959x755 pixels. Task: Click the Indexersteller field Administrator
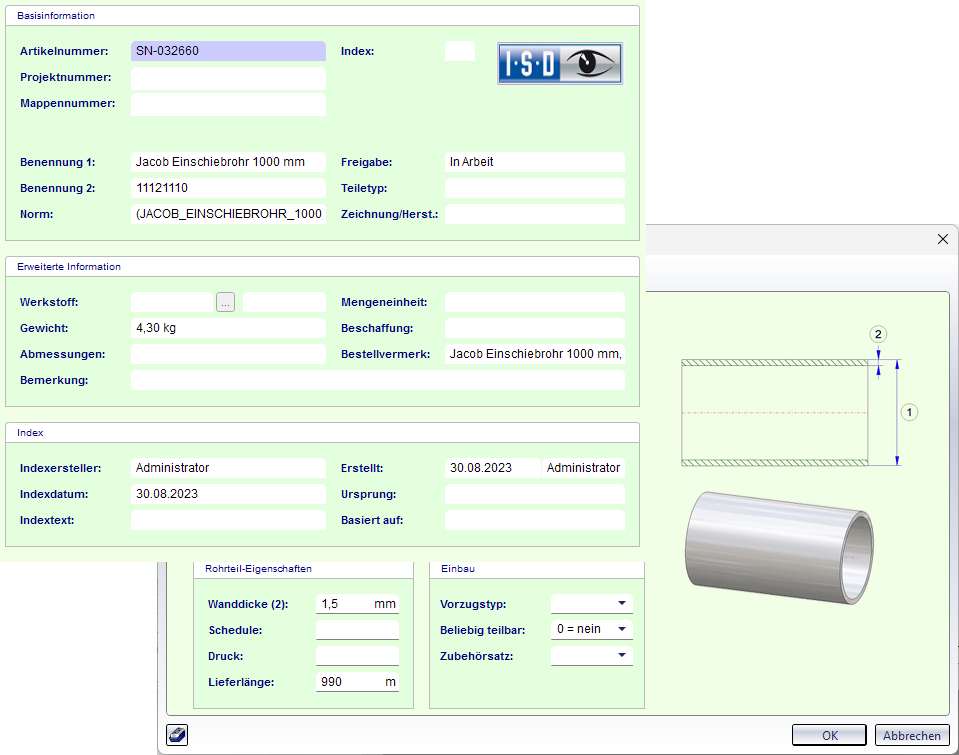click(228, 468)
